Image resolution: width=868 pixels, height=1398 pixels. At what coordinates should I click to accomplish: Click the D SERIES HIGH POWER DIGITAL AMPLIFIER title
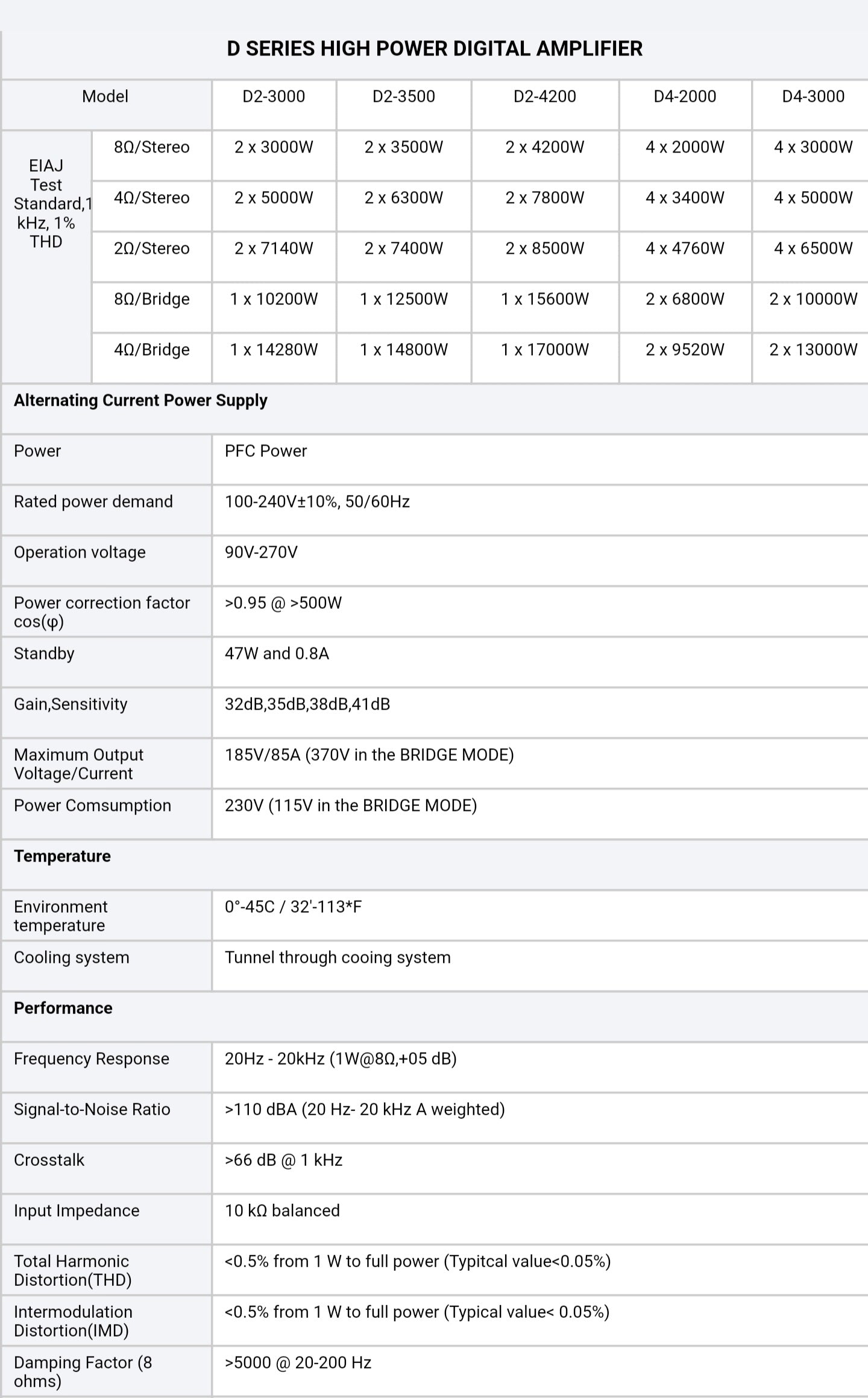point(434,49)
